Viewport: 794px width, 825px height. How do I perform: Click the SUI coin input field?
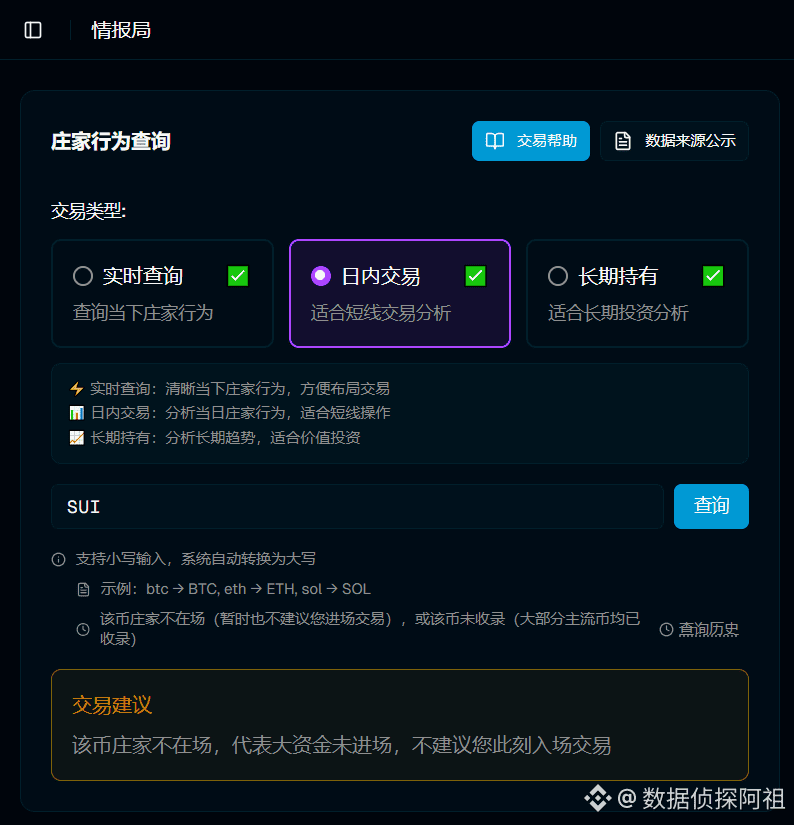357,506
